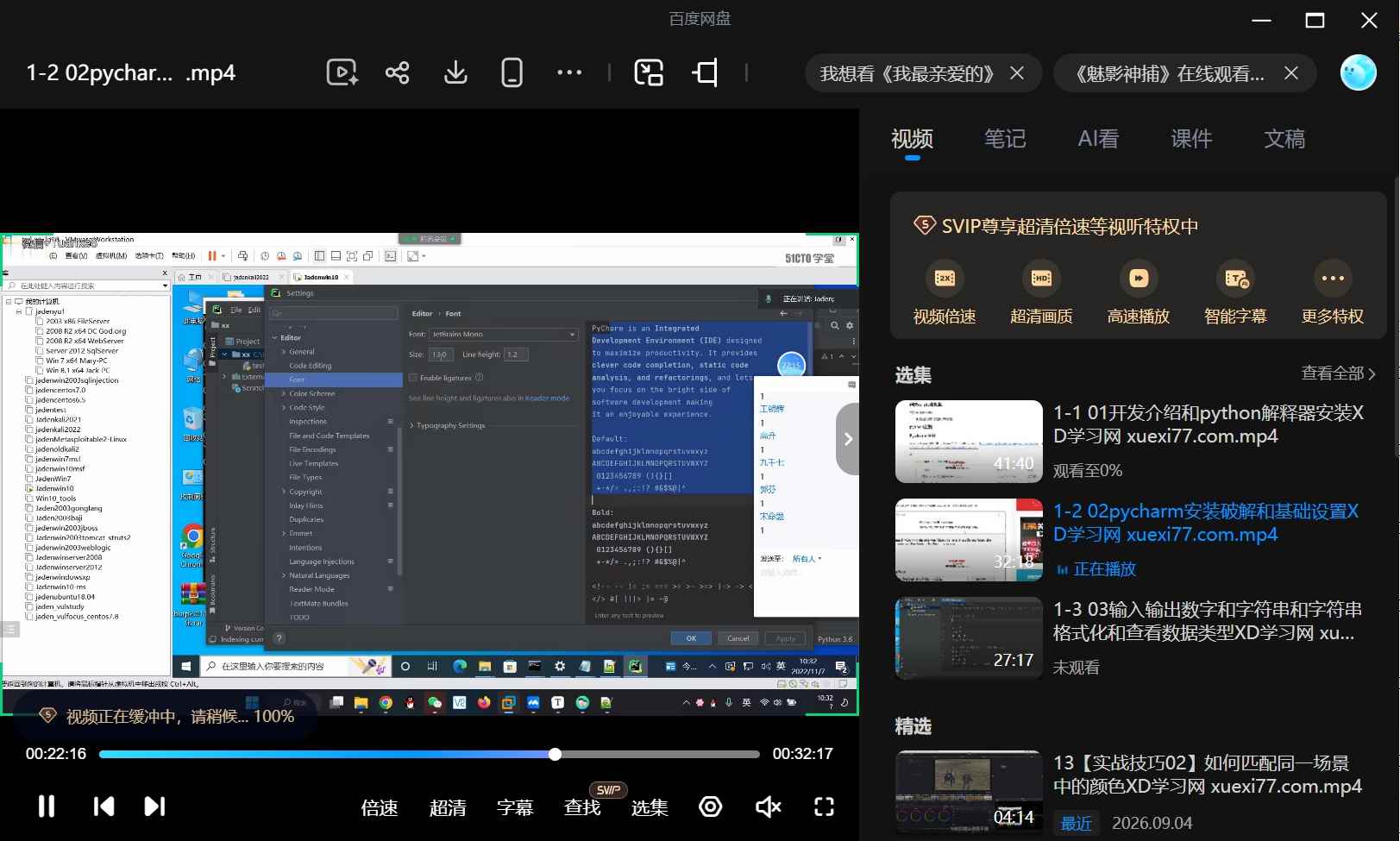The width and height of the screenshot is (1400, 841).
Task: Switch to the 视频 tab
Action: 913,139
